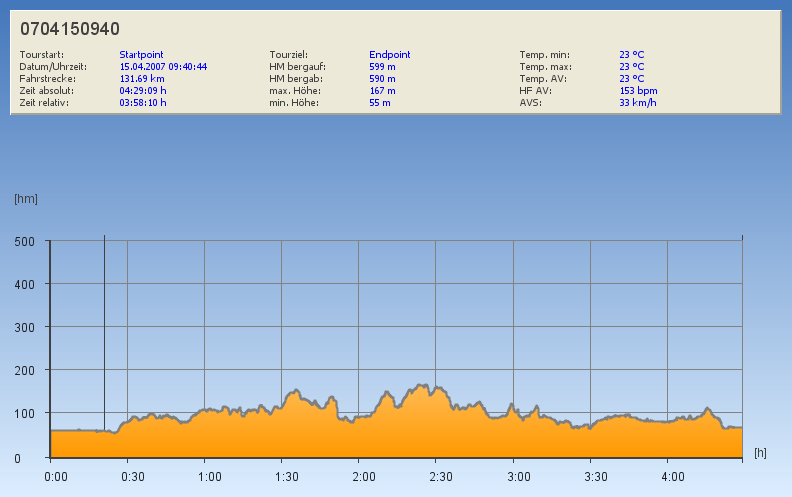Screen dimensions: 792x497
Task: Click the HF AV value 153 bpm
Action: pos(638,91)
